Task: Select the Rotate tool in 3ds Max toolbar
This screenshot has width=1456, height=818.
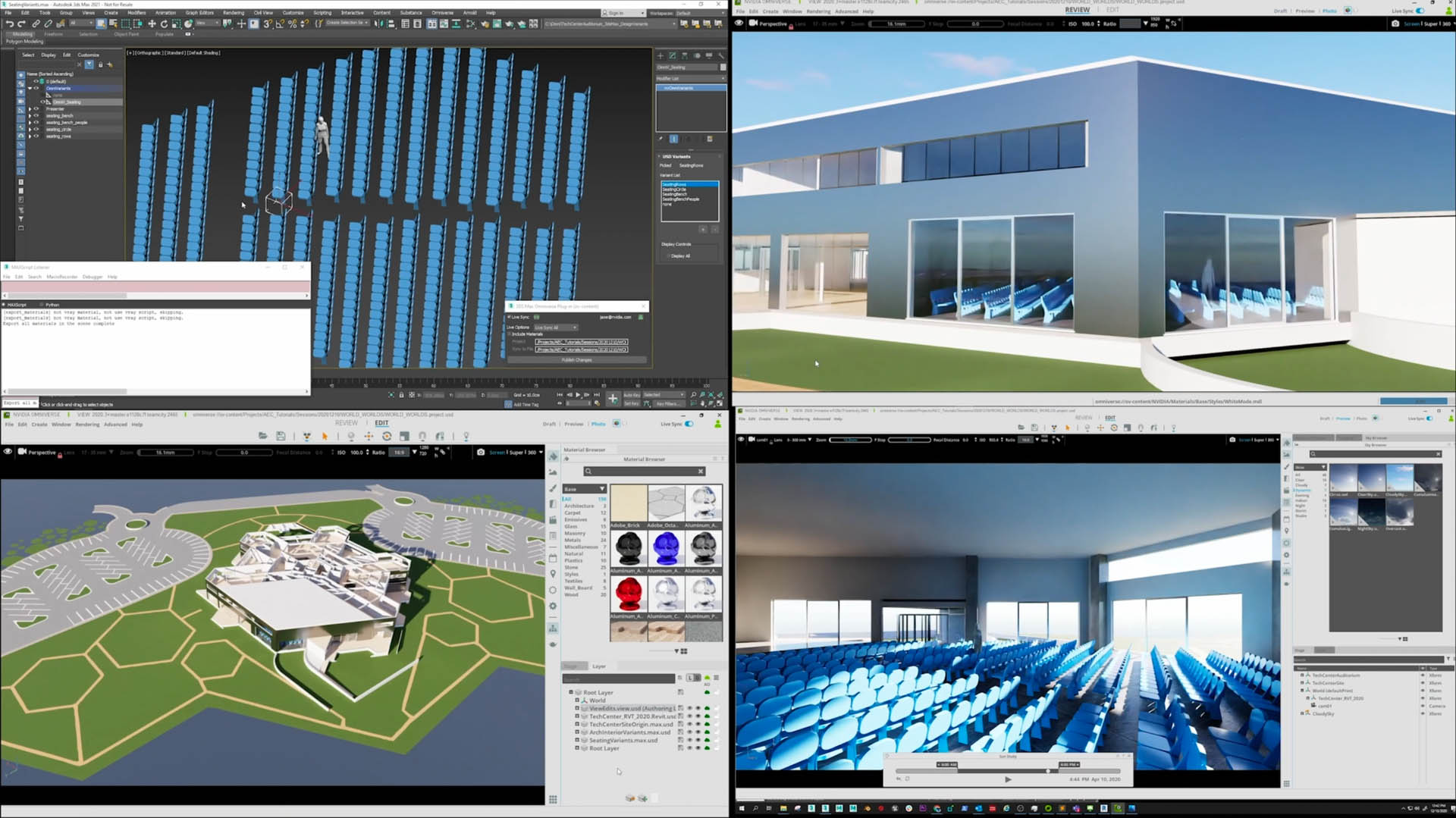Action: [x=164, y=24]
